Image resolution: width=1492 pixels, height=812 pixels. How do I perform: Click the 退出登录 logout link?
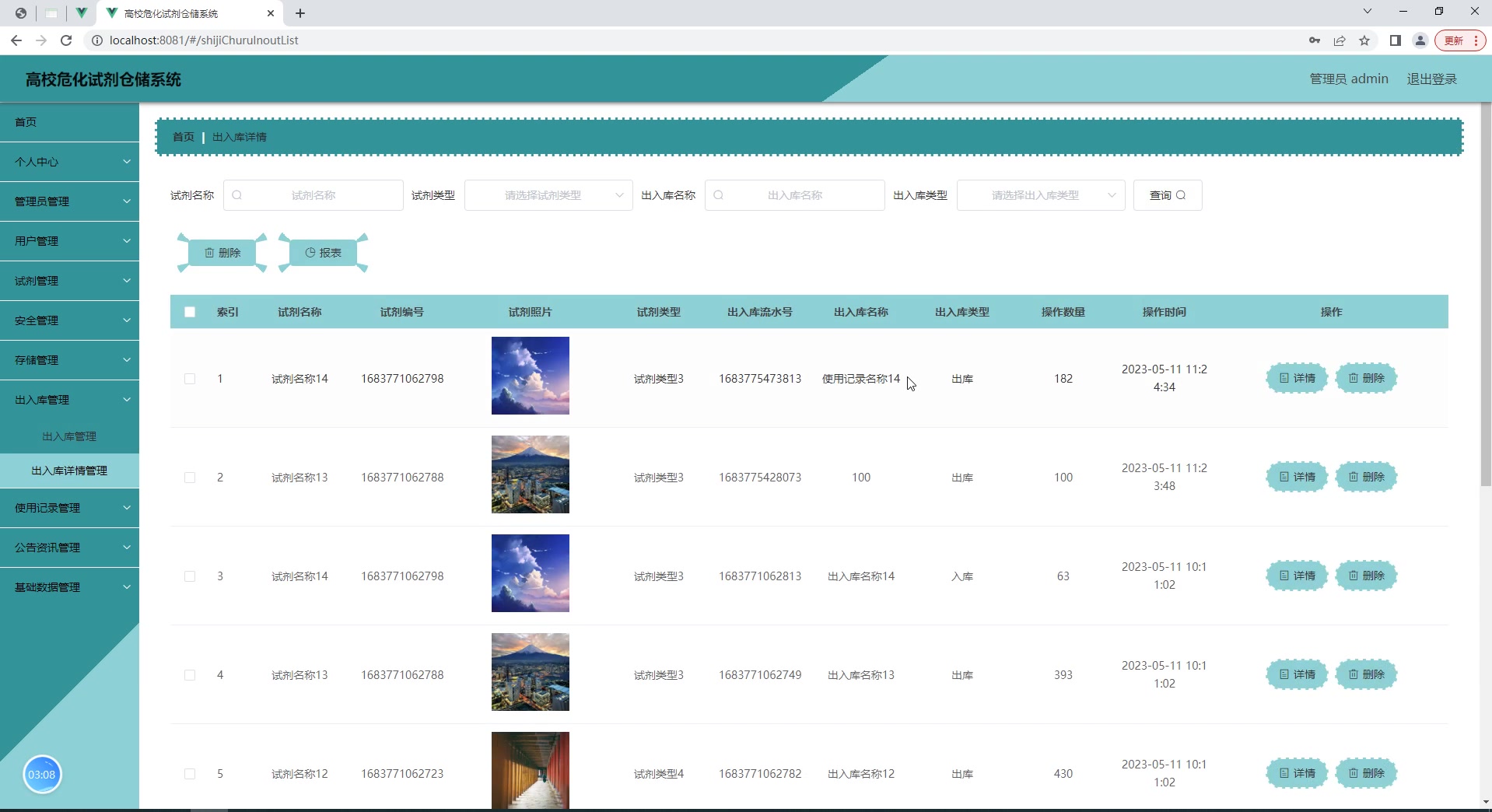(1431, 79)
